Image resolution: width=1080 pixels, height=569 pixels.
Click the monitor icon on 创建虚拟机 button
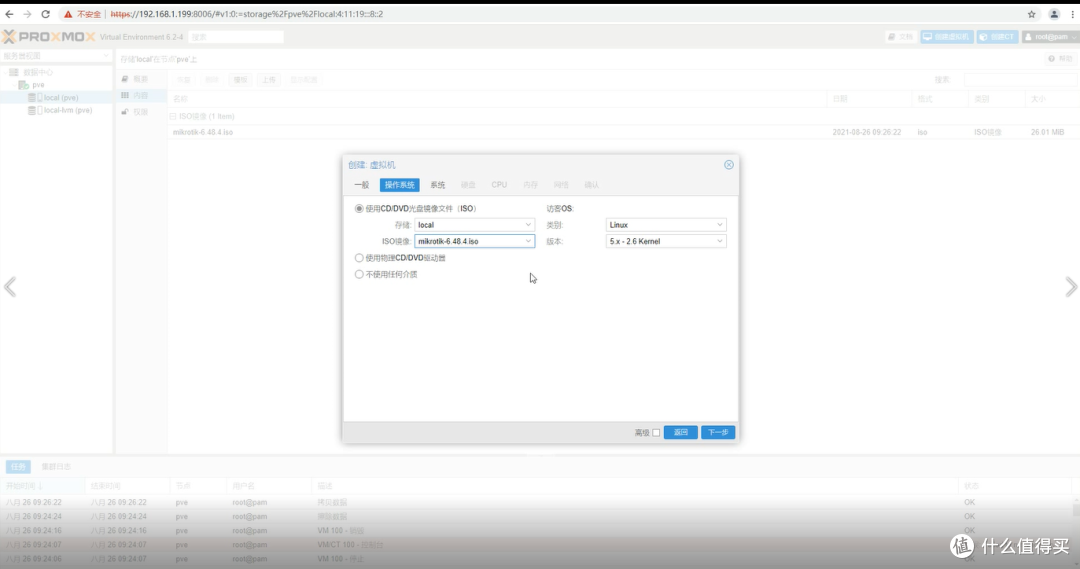[x=928, y=37]
